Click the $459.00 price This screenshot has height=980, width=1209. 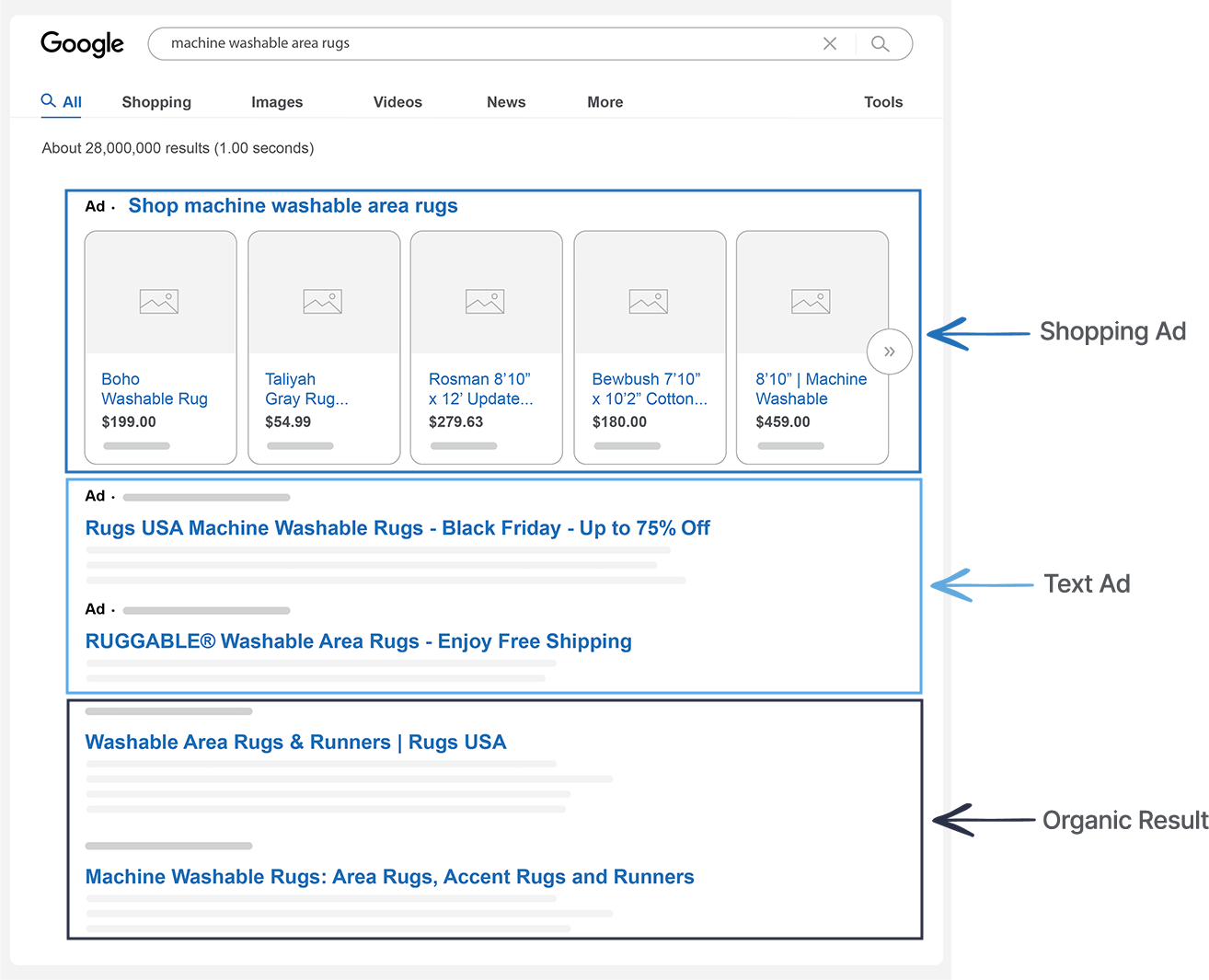click(x=783, y=422)
